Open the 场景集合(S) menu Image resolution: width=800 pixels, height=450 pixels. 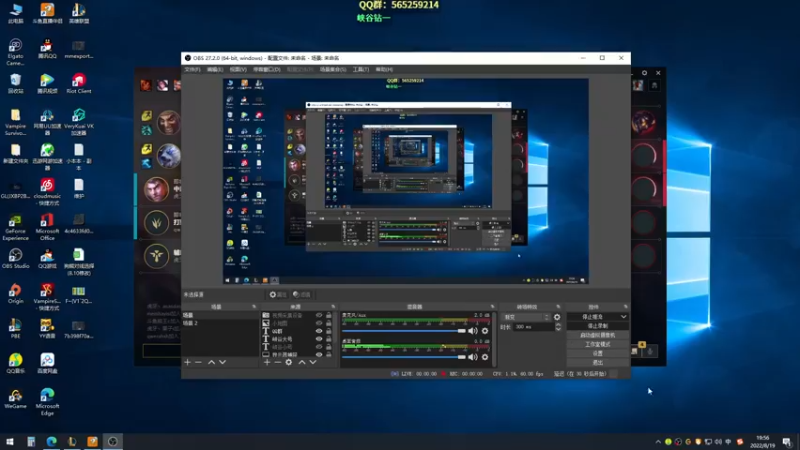pyautogui.click(x=333, y=69)
